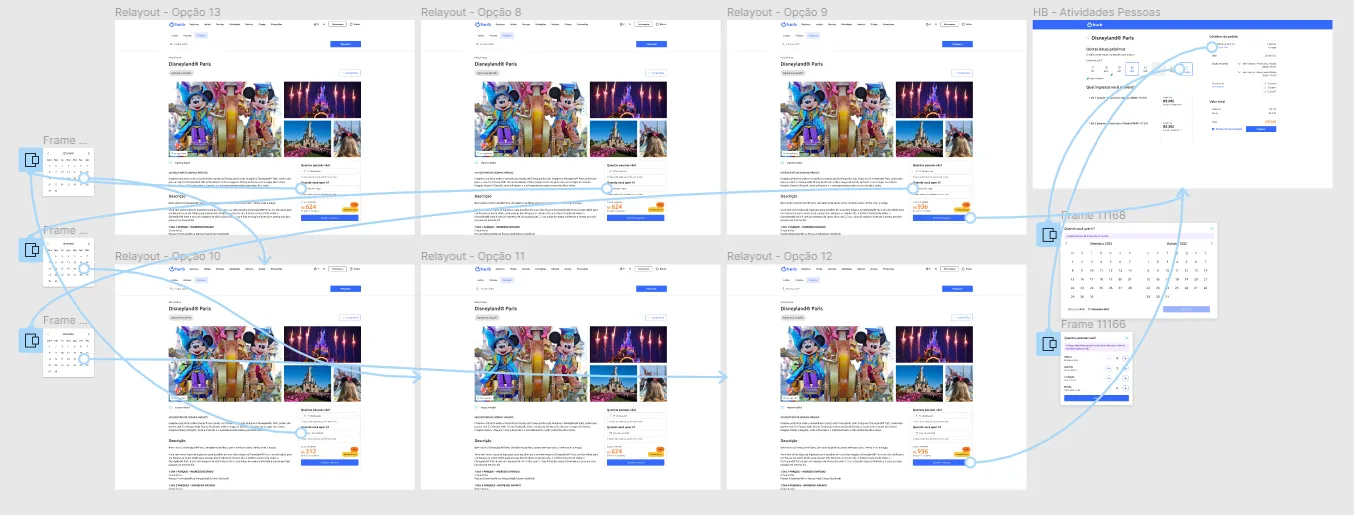The image size is (1354, 515).
Task: Click prototype node at Opção 9 bottom blue button
Action: [969, 217]
